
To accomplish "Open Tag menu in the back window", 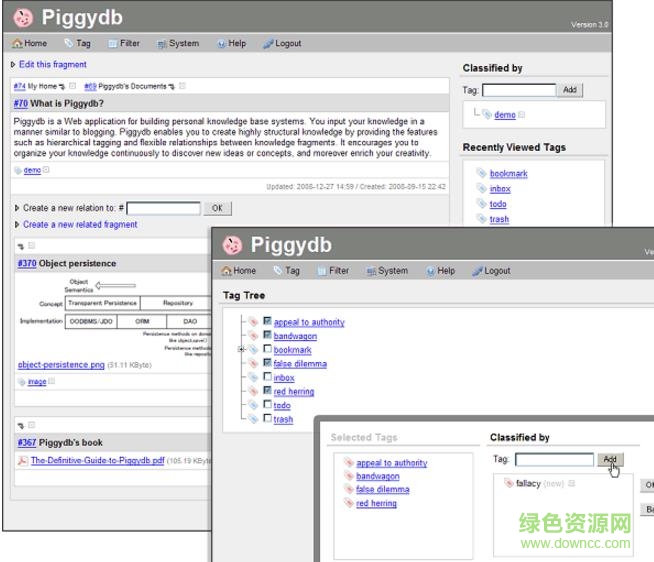I will [x=78, y=43].
